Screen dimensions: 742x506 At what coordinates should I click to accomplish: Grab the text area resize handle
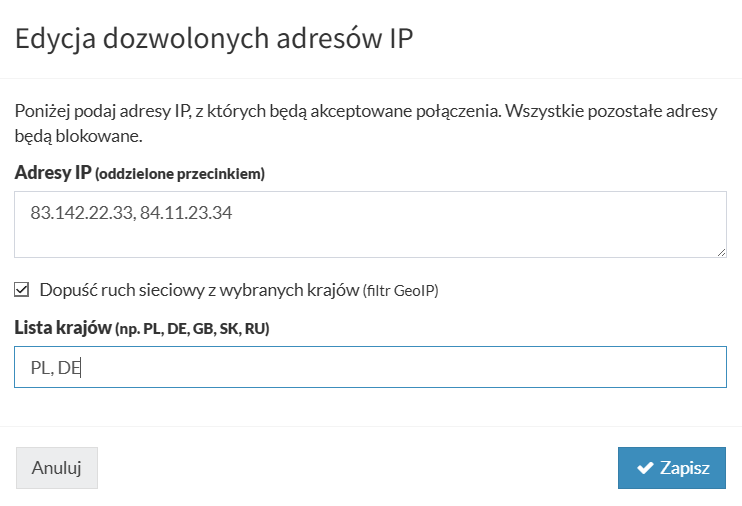721,253
